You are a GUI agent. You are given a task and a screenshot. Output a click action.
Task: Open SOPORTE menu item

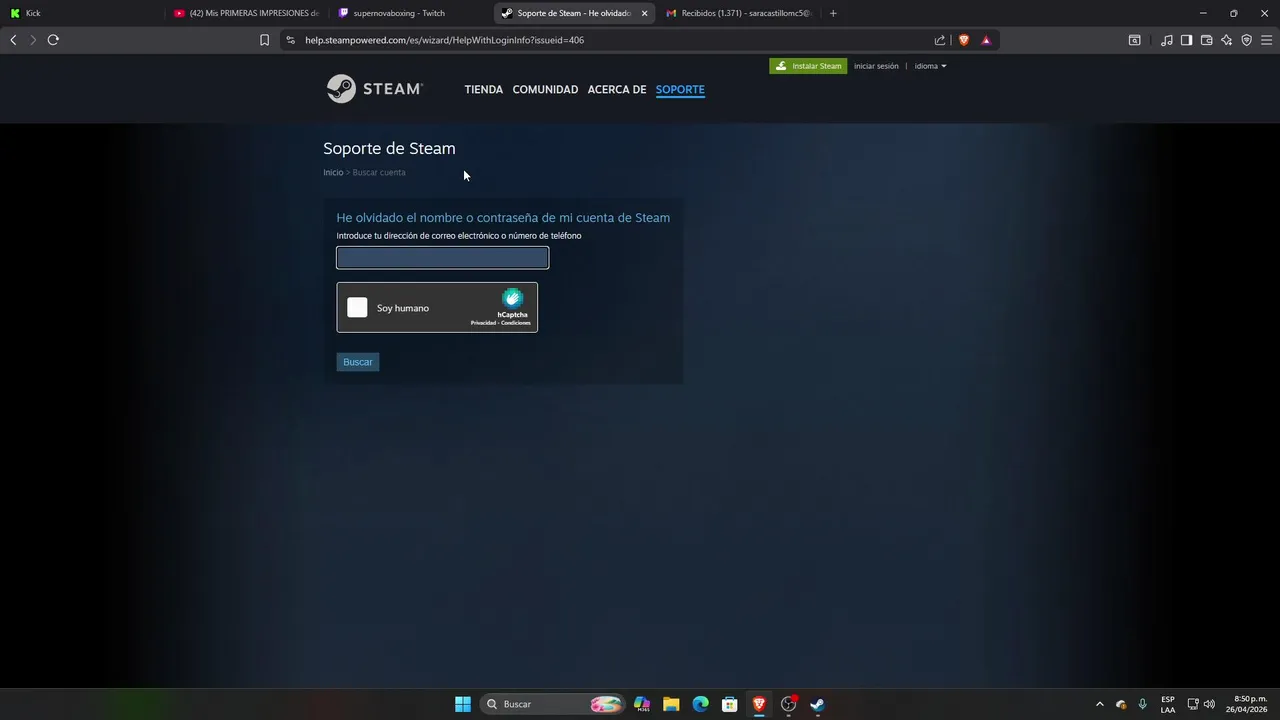click(680, 89)
